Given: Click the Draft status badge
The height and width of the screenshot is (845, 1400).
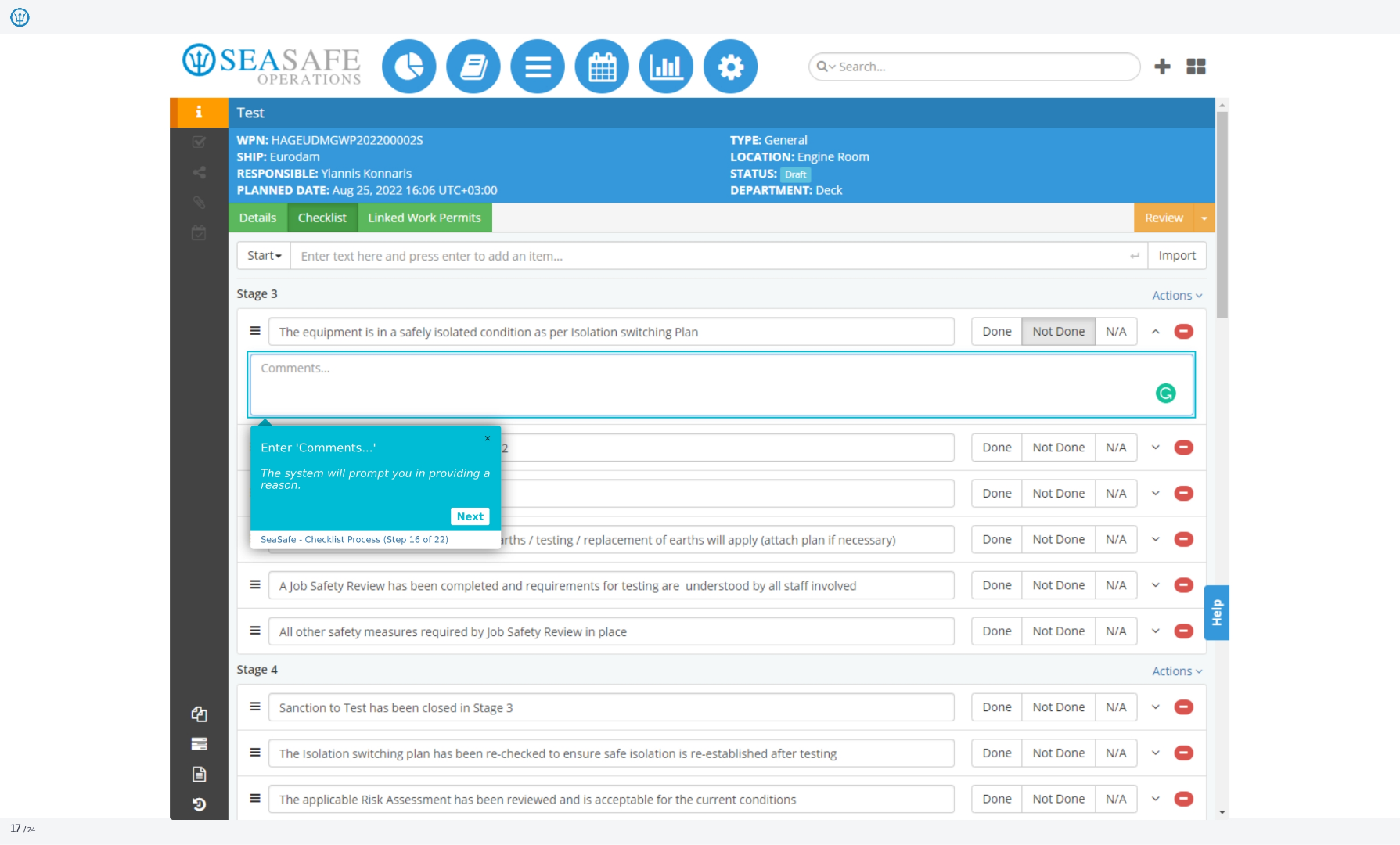Looking at the screenshot, I should coord(795,174).
